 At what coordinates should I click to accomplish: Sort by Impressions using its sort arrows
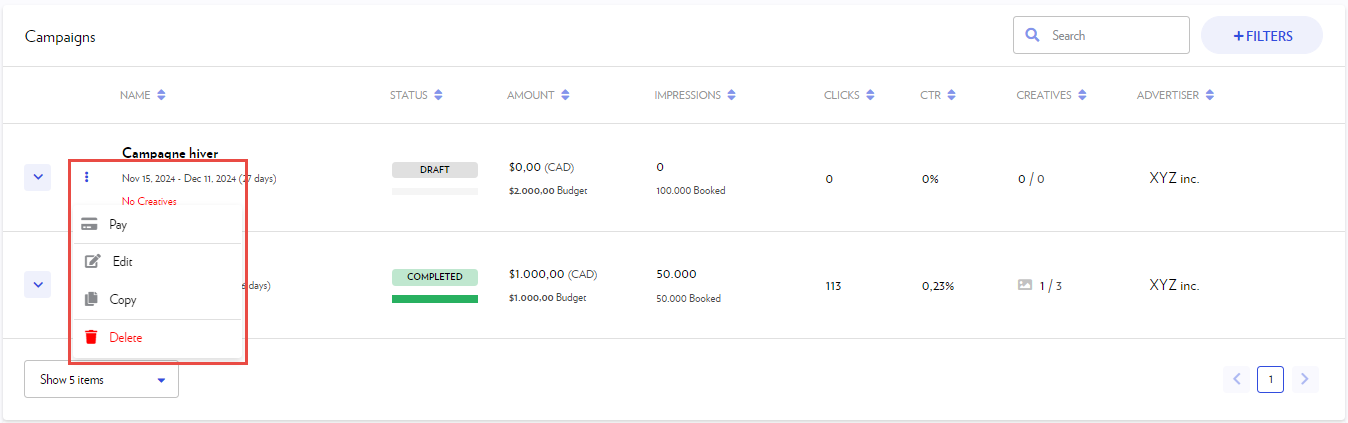click(x=731, y=95)
